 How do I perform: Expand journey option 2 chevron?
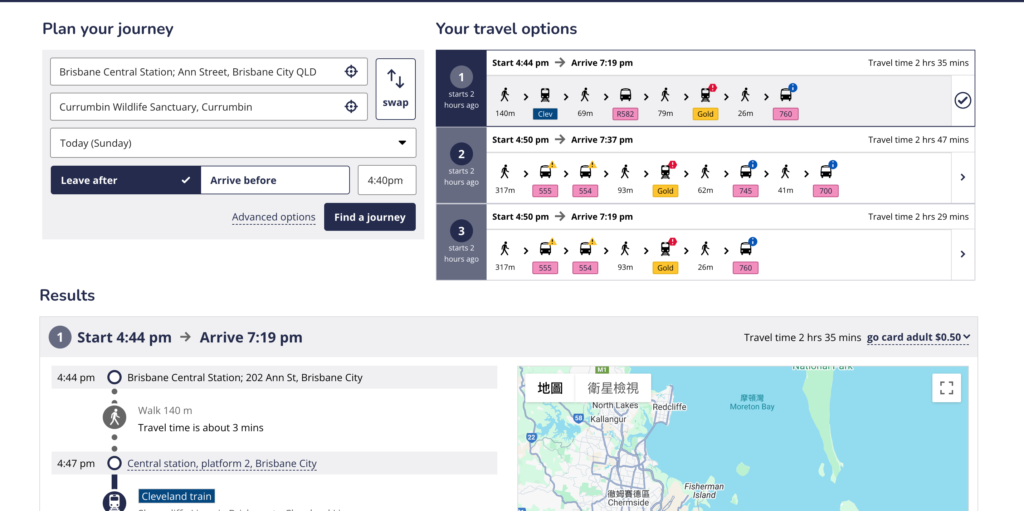(962, 177)
